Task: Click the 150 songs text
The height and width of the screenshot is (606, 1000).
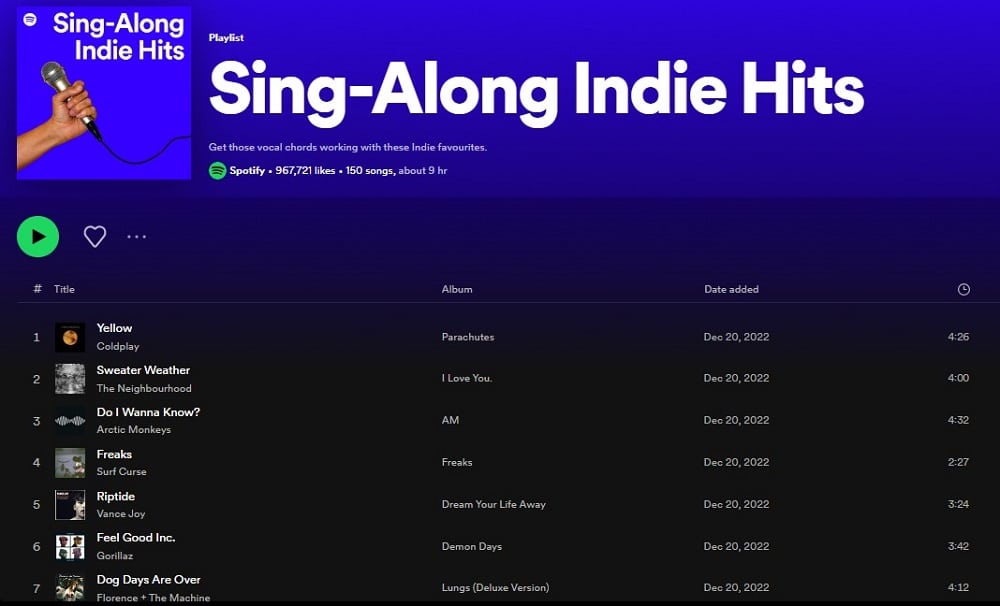Action: coord(370,170)
